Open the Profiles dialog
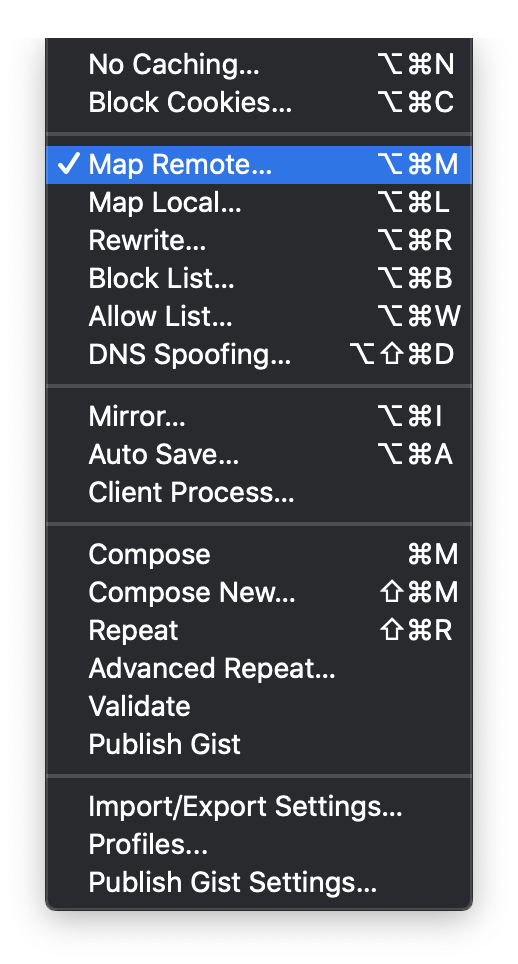Viewport: 518px width, 964px height. click(259, 845)
